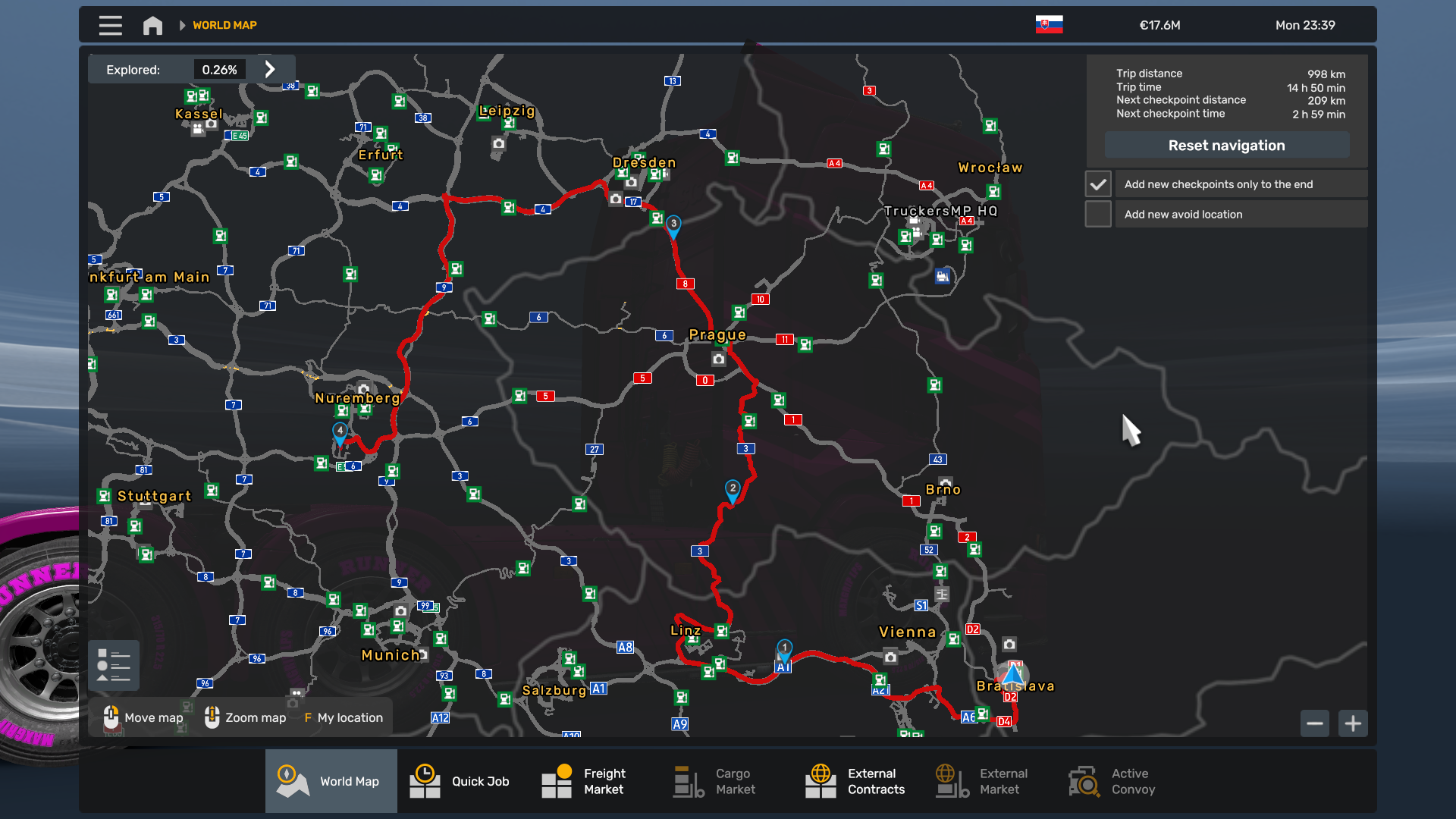Open the map legend panel
Viewport: 1456px width, 819px height.
(114, 665)
